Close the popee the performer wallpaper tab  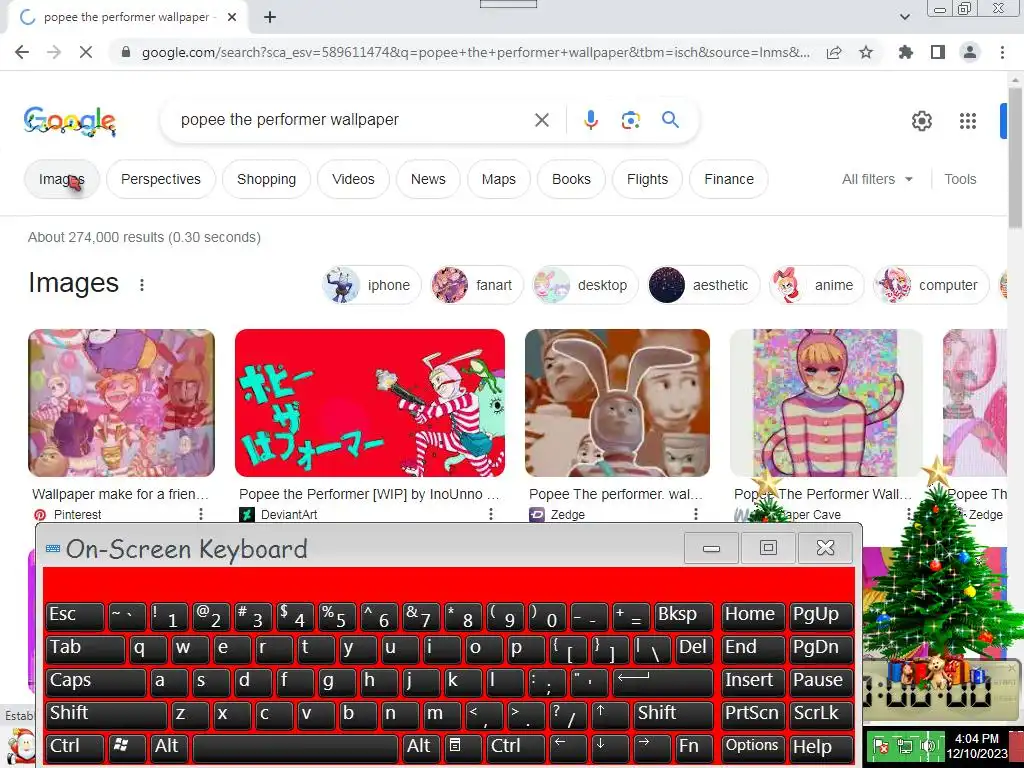(x=232, y=17)
